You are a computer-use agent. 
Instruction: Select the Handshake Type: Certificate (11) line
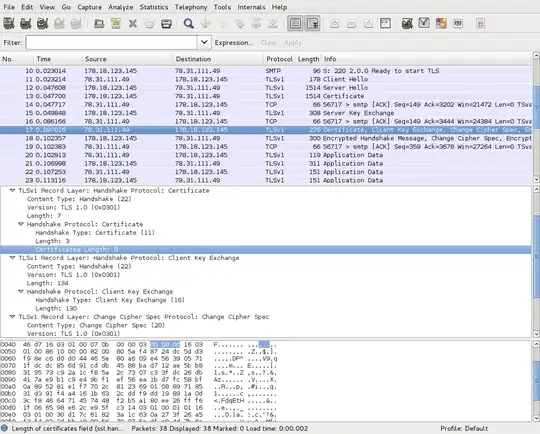pos(95,233)
